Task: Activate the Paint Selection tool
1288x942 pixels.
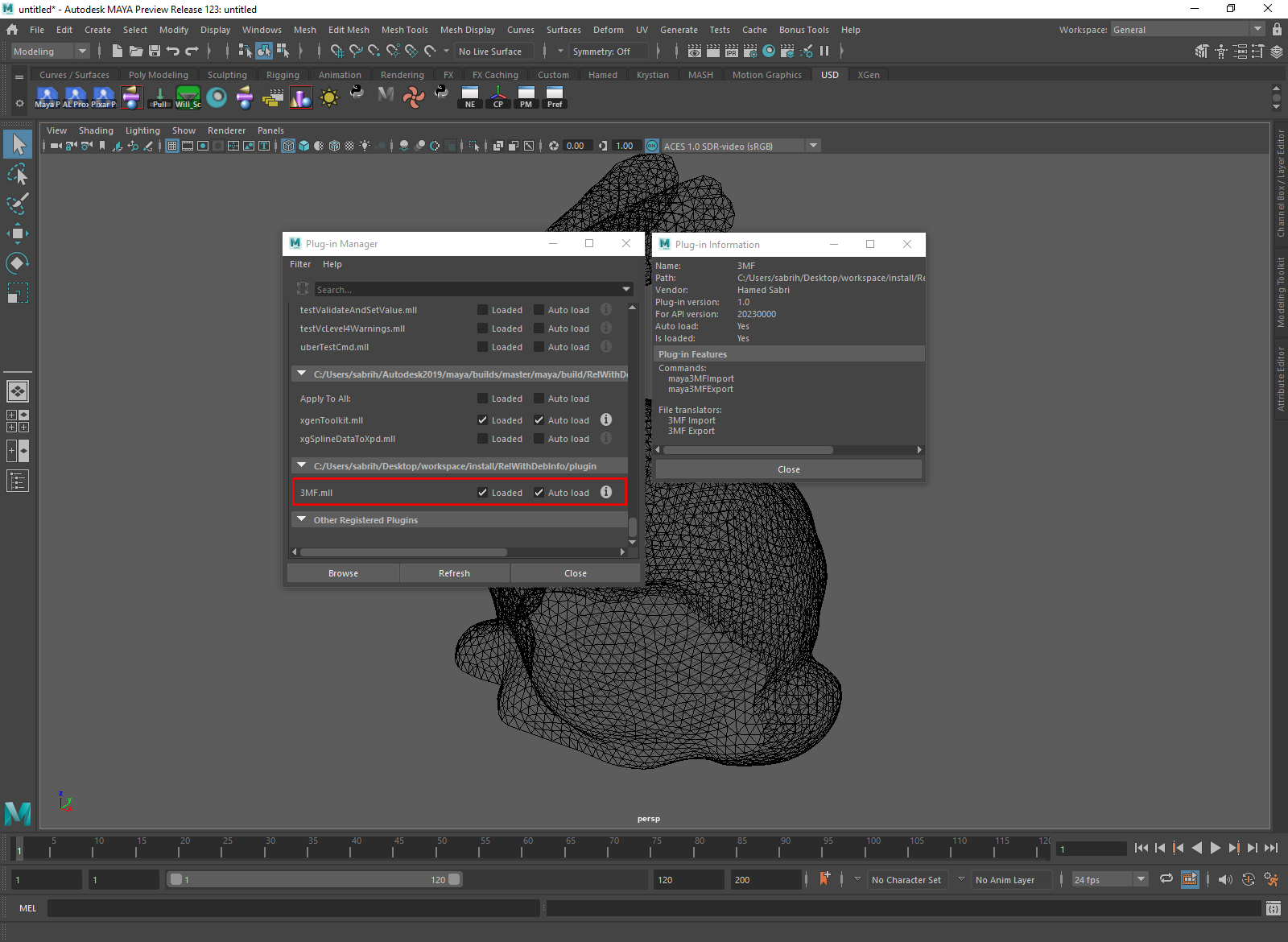Action: 18,204
